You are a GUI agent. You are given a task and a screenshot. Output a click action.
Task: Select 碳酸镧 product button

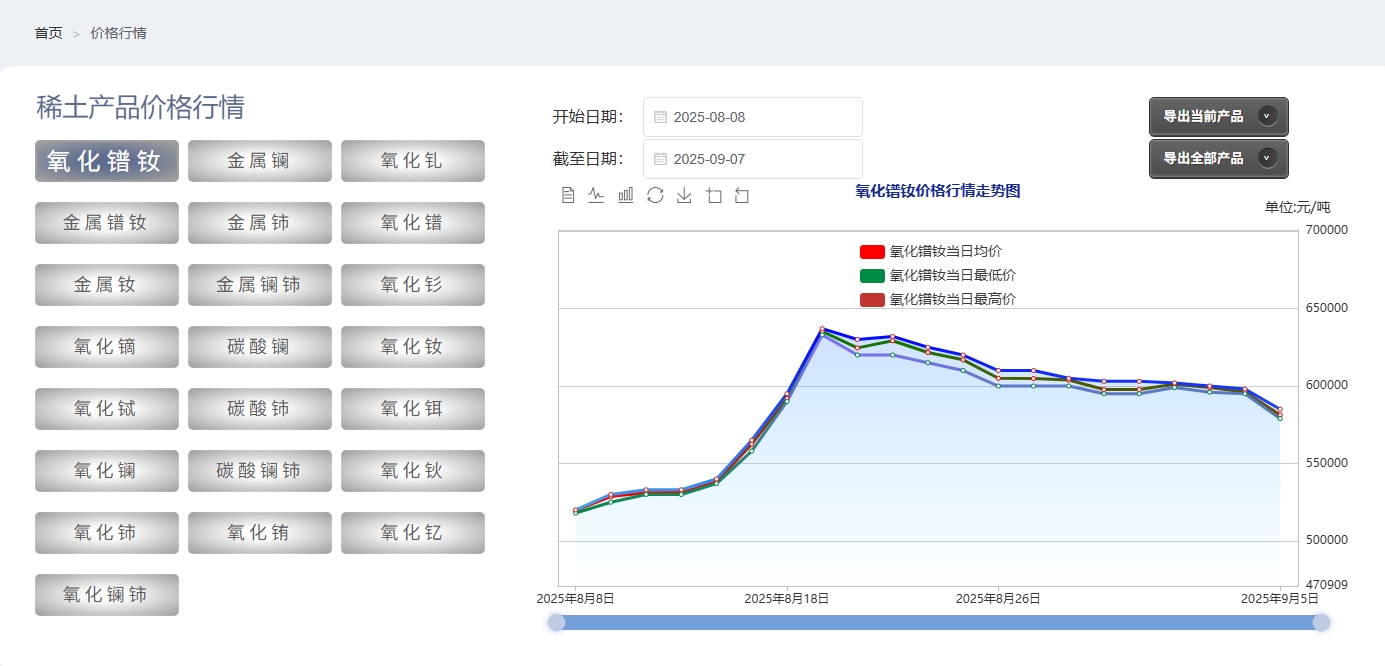click(260, 347)
